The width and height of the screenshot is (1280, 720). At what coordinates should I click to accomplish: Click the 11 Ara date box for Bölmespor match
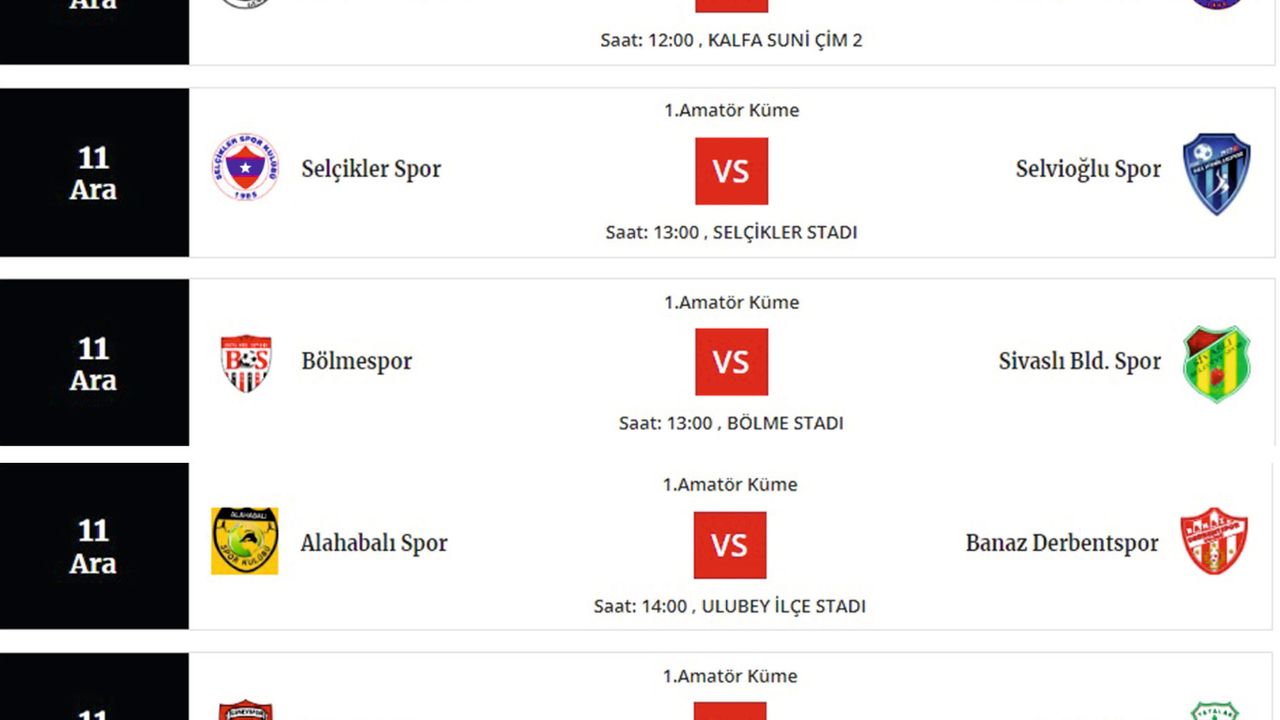[x=94, y=363]
